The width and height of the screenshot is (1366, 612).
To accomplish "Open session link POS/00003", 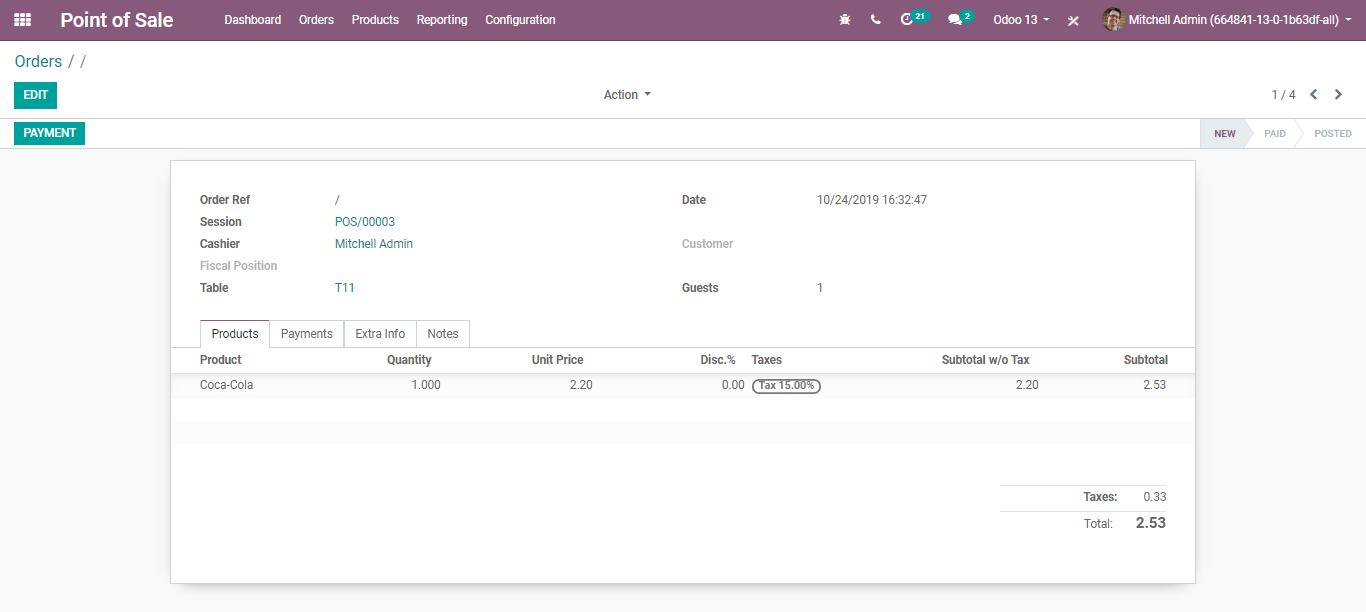I will click(365, 222).
